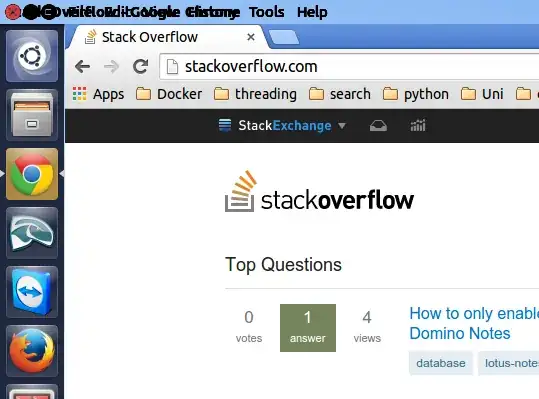
Task: Select the database tag
Action: point(441,363)
